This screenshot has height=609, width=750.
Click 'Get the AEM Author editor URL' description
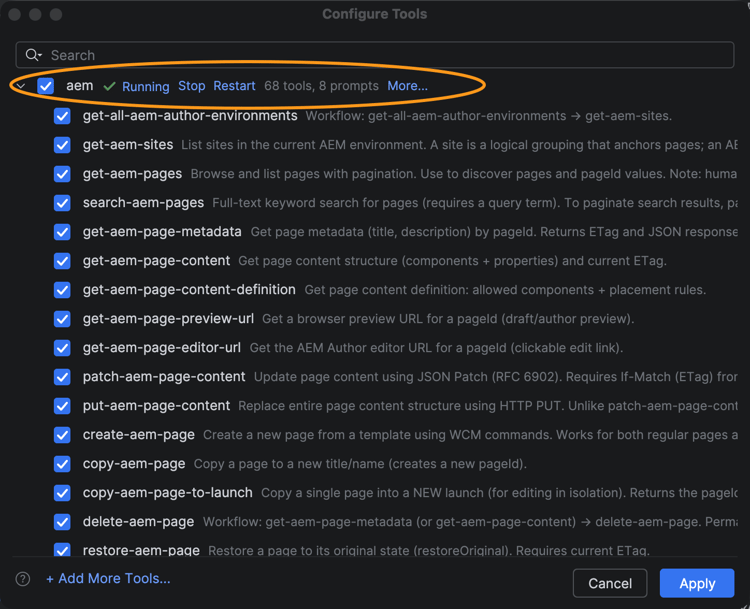[436, 348]
